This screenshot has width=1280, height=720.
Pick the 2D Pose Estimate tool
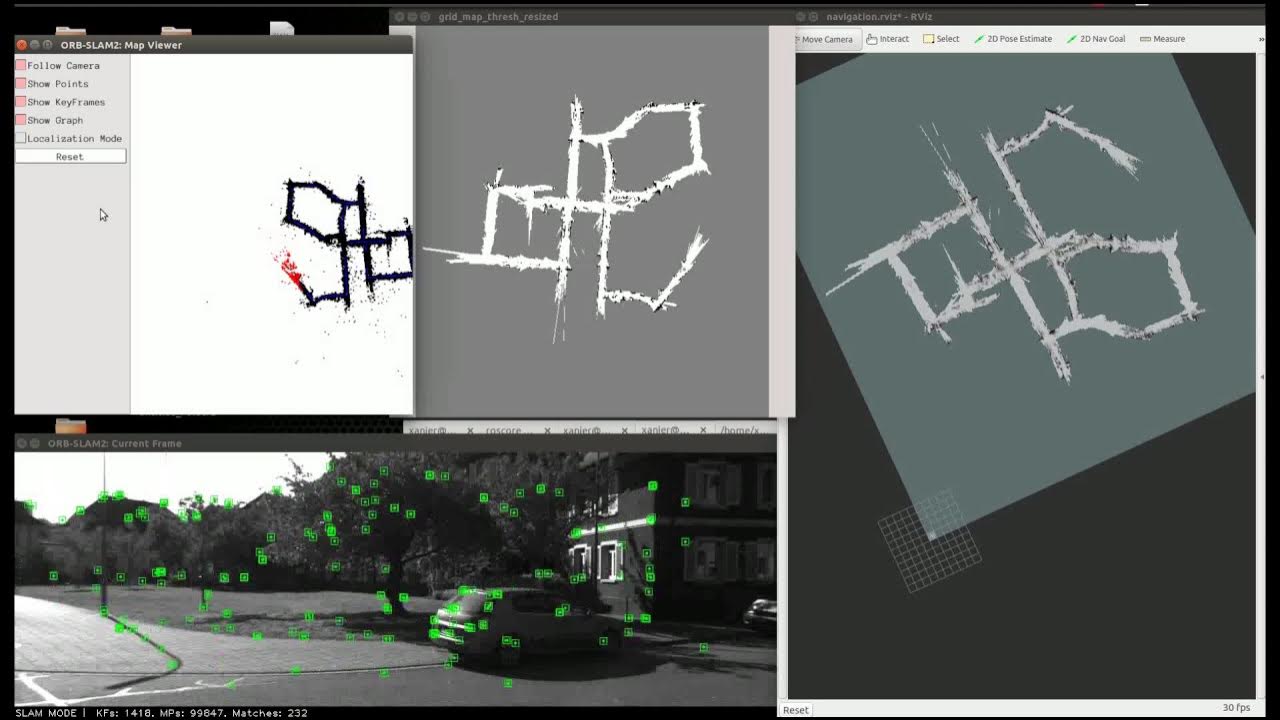(x=1013, y=39)
